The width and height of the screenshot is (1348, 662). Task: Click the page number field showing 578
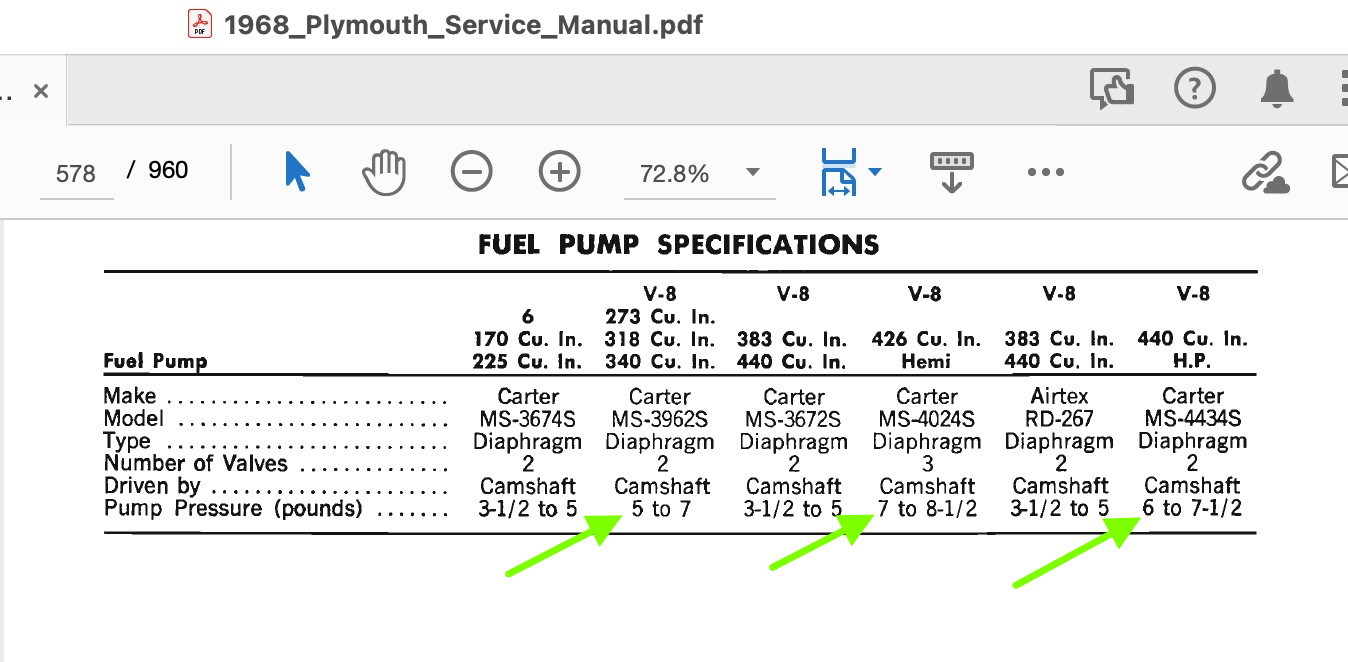76,174
